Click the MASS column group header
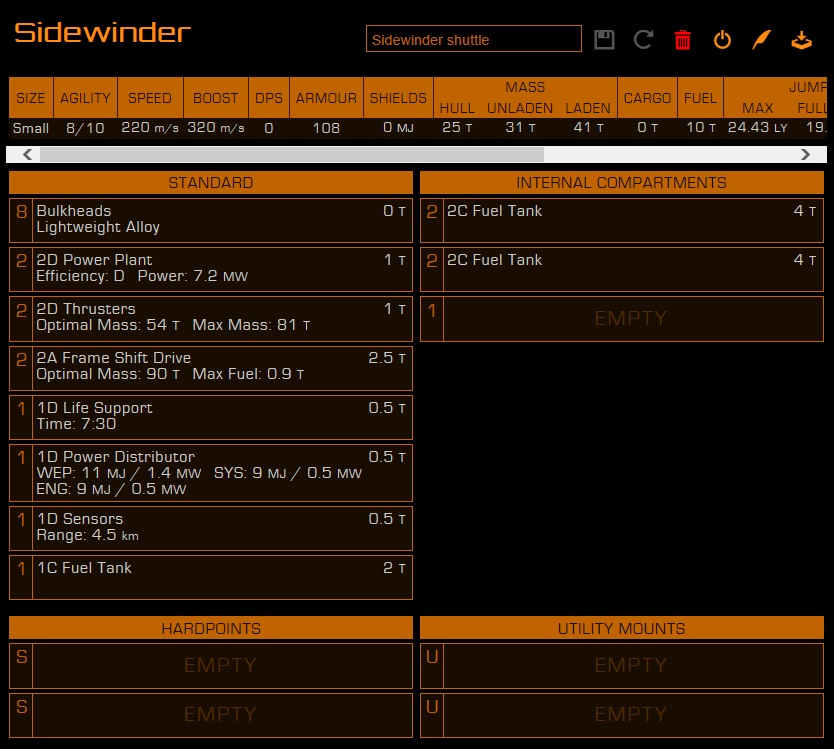 point(526,87)
